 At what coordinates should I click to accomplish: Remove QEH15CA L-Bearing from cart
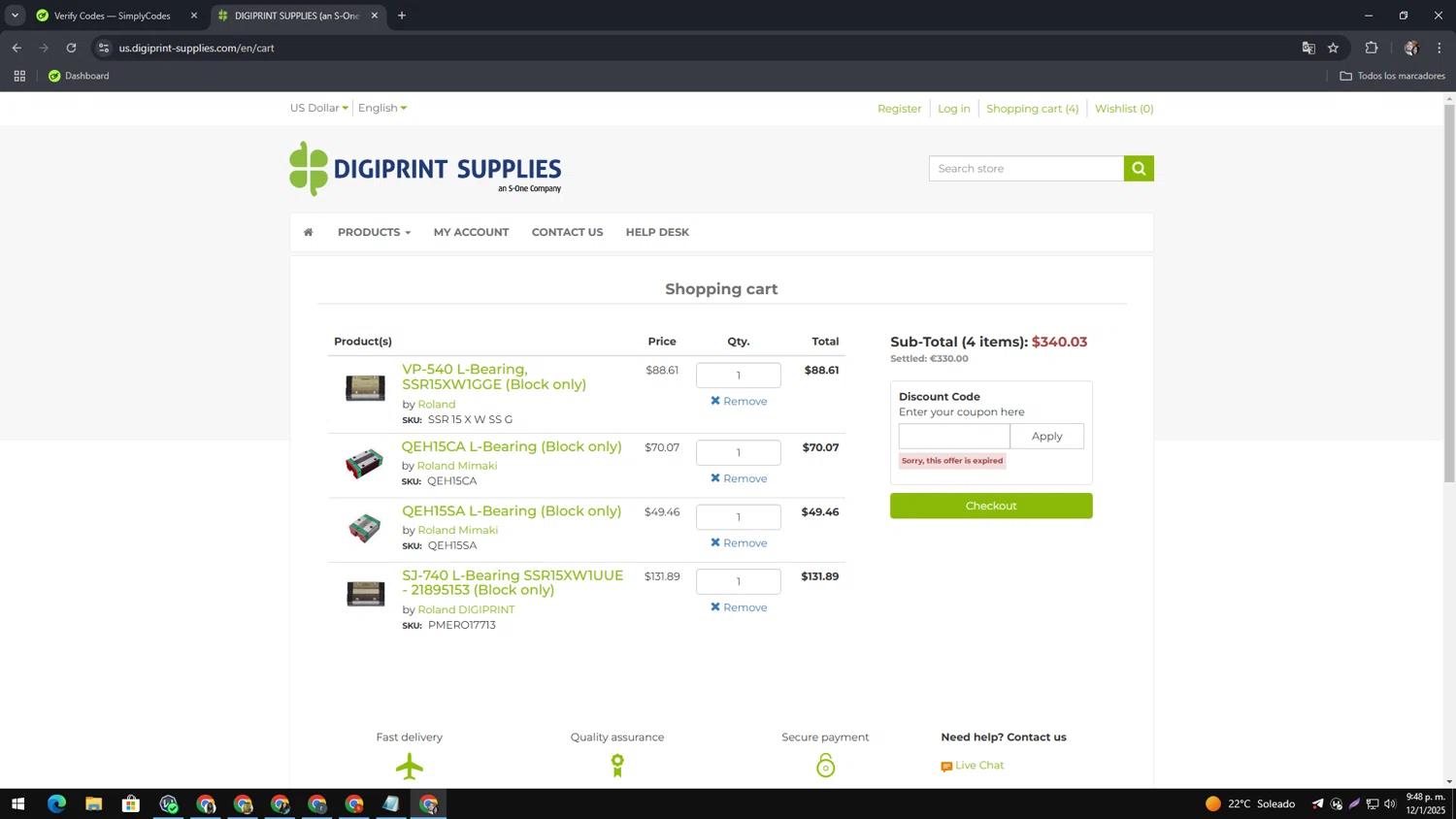pos(739,478)
